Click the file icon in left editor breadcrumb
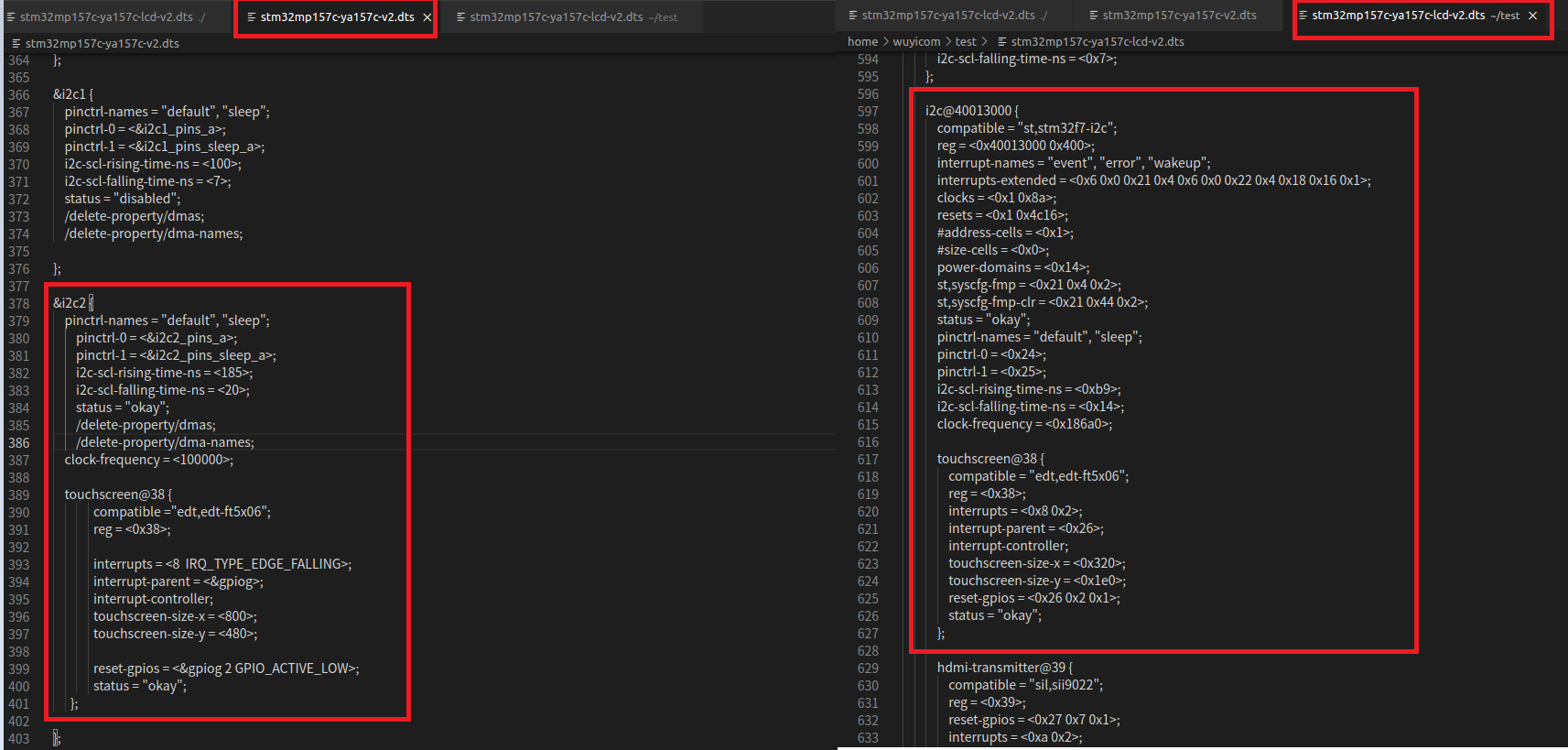 16,43
